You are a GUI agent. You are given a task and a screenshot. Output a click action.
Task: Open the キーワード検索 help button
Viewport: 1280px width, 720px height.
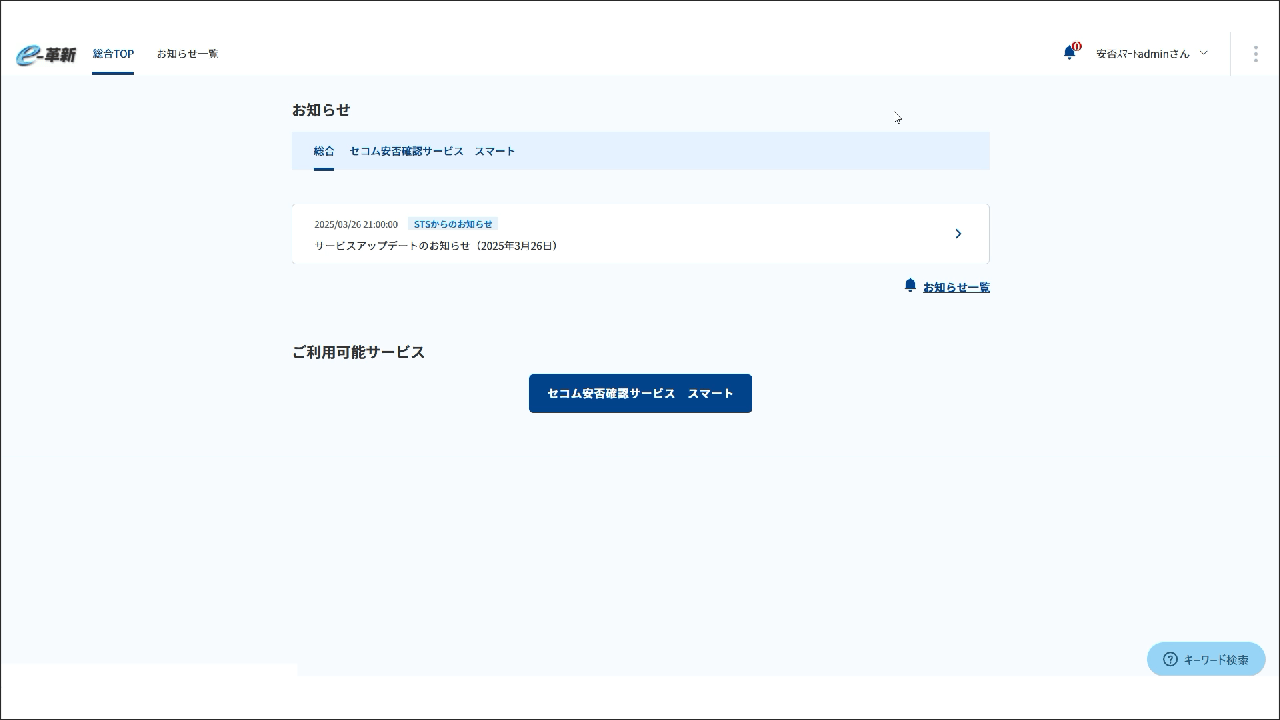tap(1206, 659)
